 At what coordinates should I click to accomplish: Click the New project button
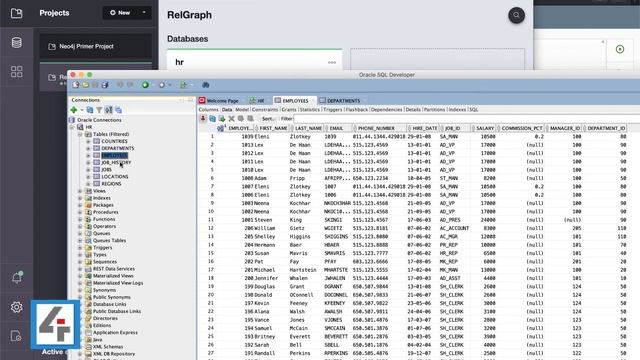pyautogui.click(x=120, y=13)
